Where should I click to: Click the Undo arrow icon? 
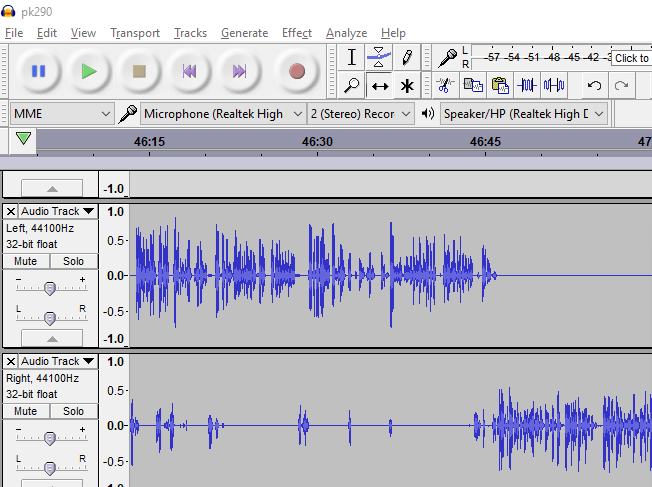click(x=594, y=85)
